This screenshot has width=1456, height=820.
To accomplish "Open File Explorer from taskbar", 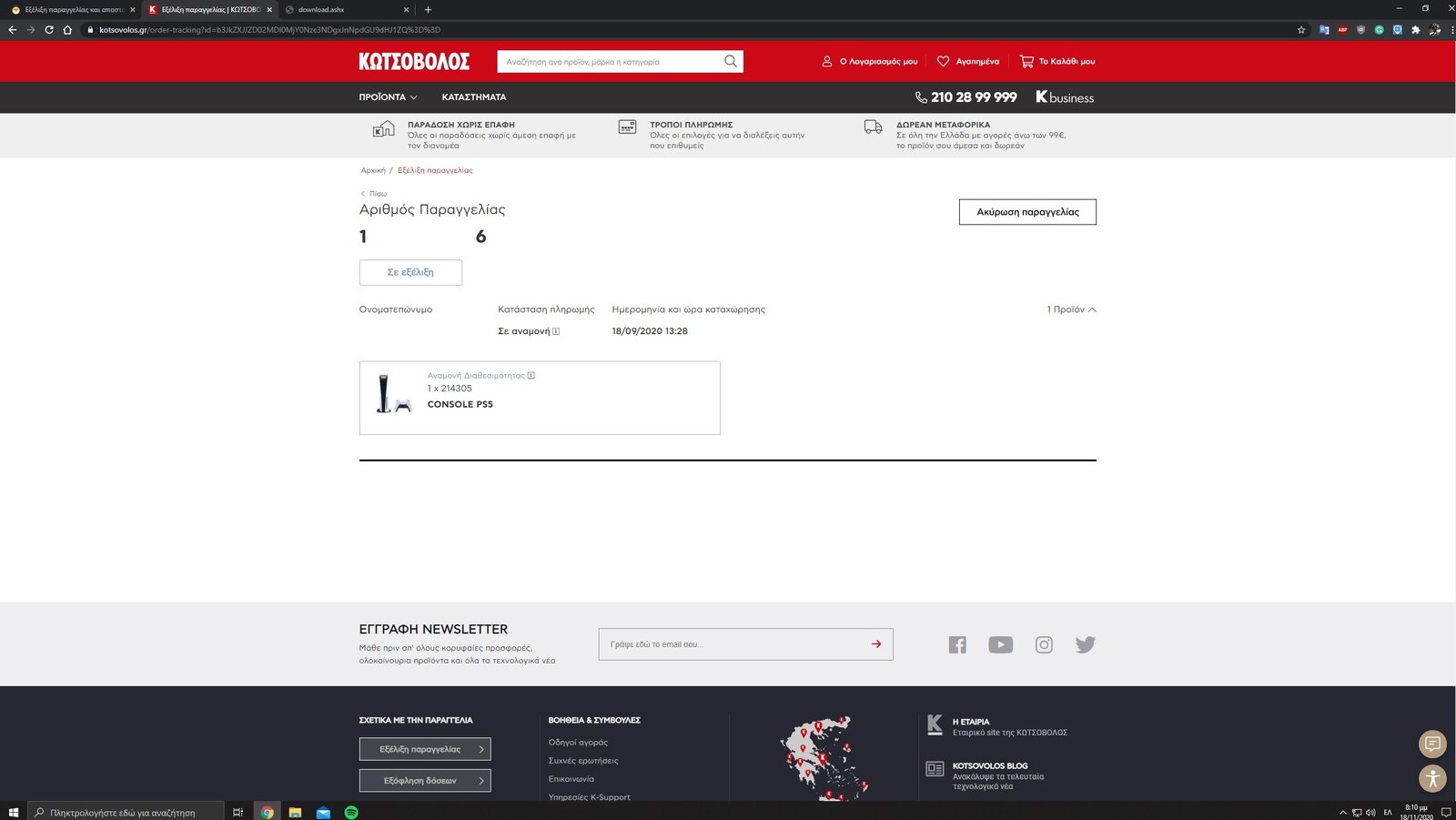I will [x=295, y=812].
